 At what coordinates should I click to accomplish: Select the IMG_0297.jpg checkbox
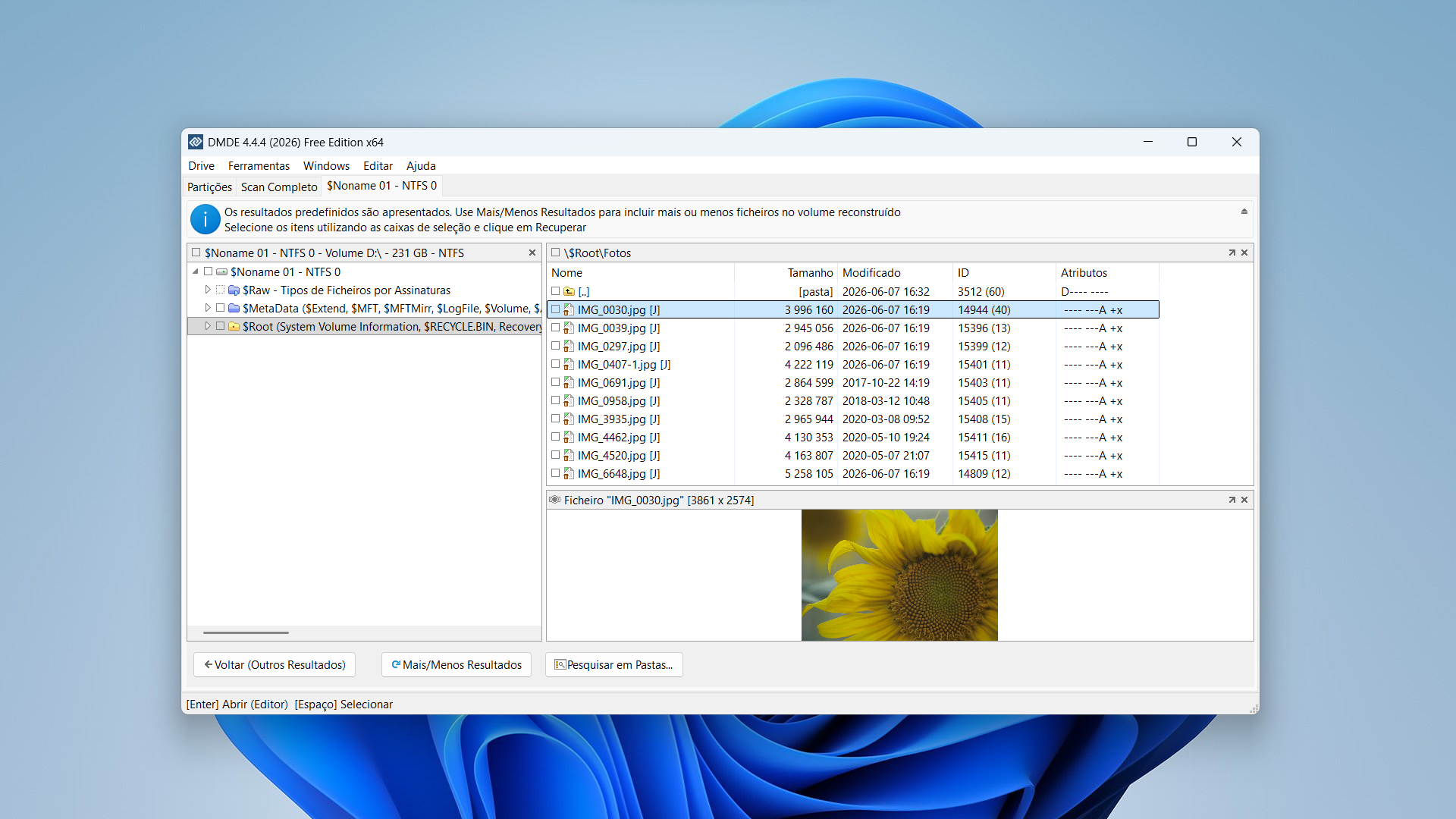click(556, 346)
